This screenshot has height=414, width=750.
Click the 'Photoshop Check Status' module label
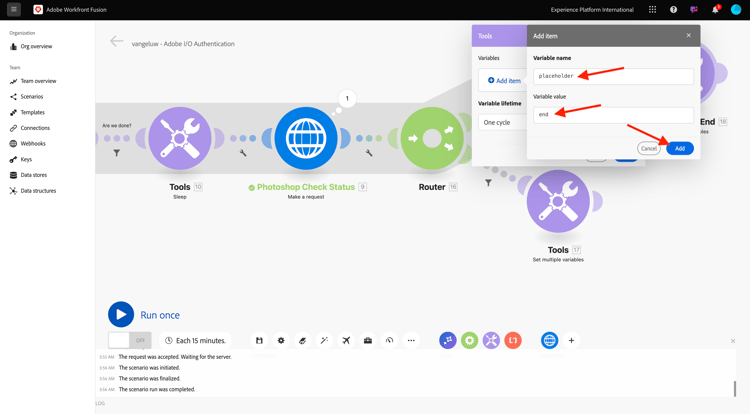click(306, 187)
